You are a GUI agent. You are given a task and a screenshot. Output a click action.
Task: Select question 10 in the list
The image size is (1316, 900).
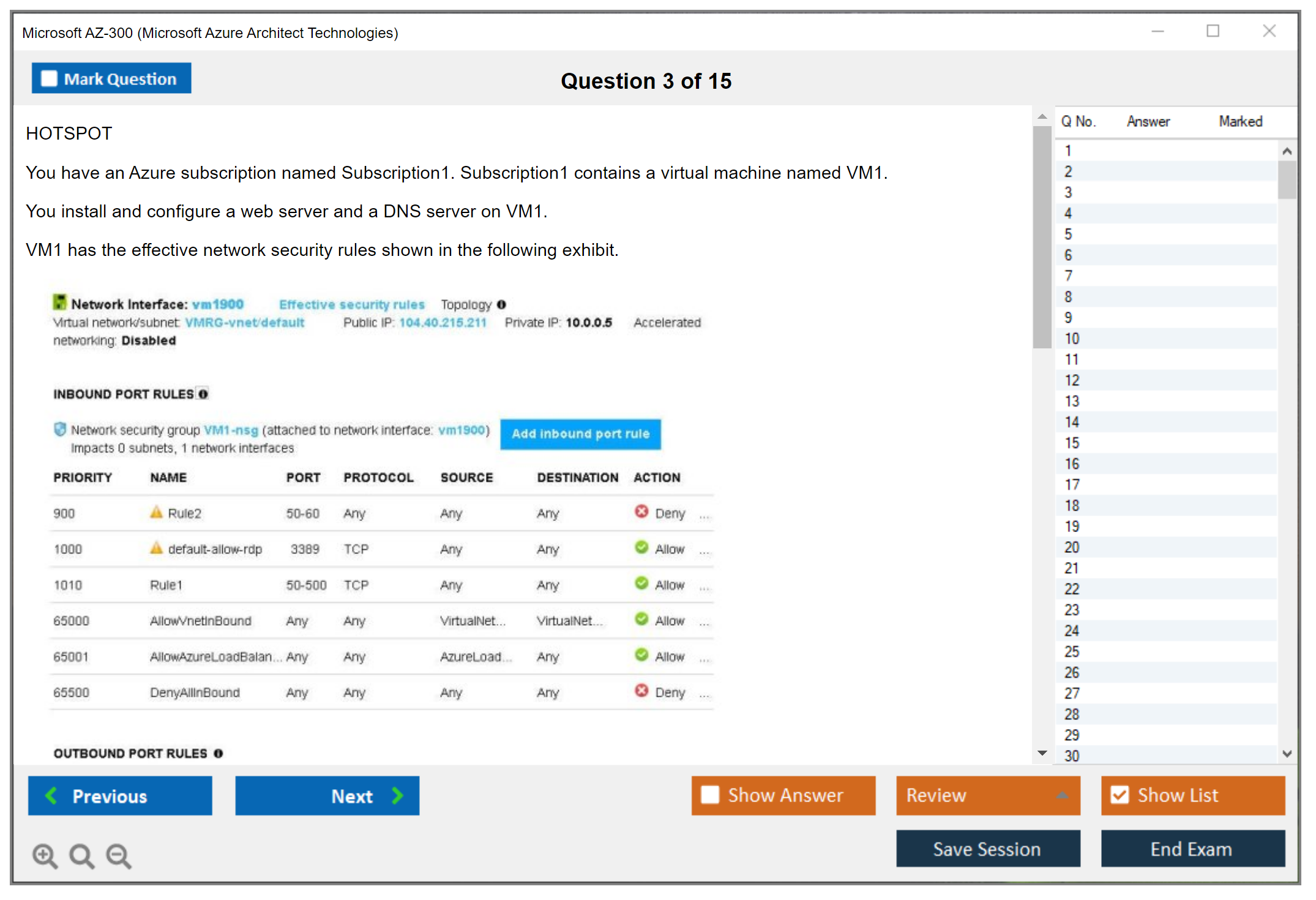point(1072,339)
